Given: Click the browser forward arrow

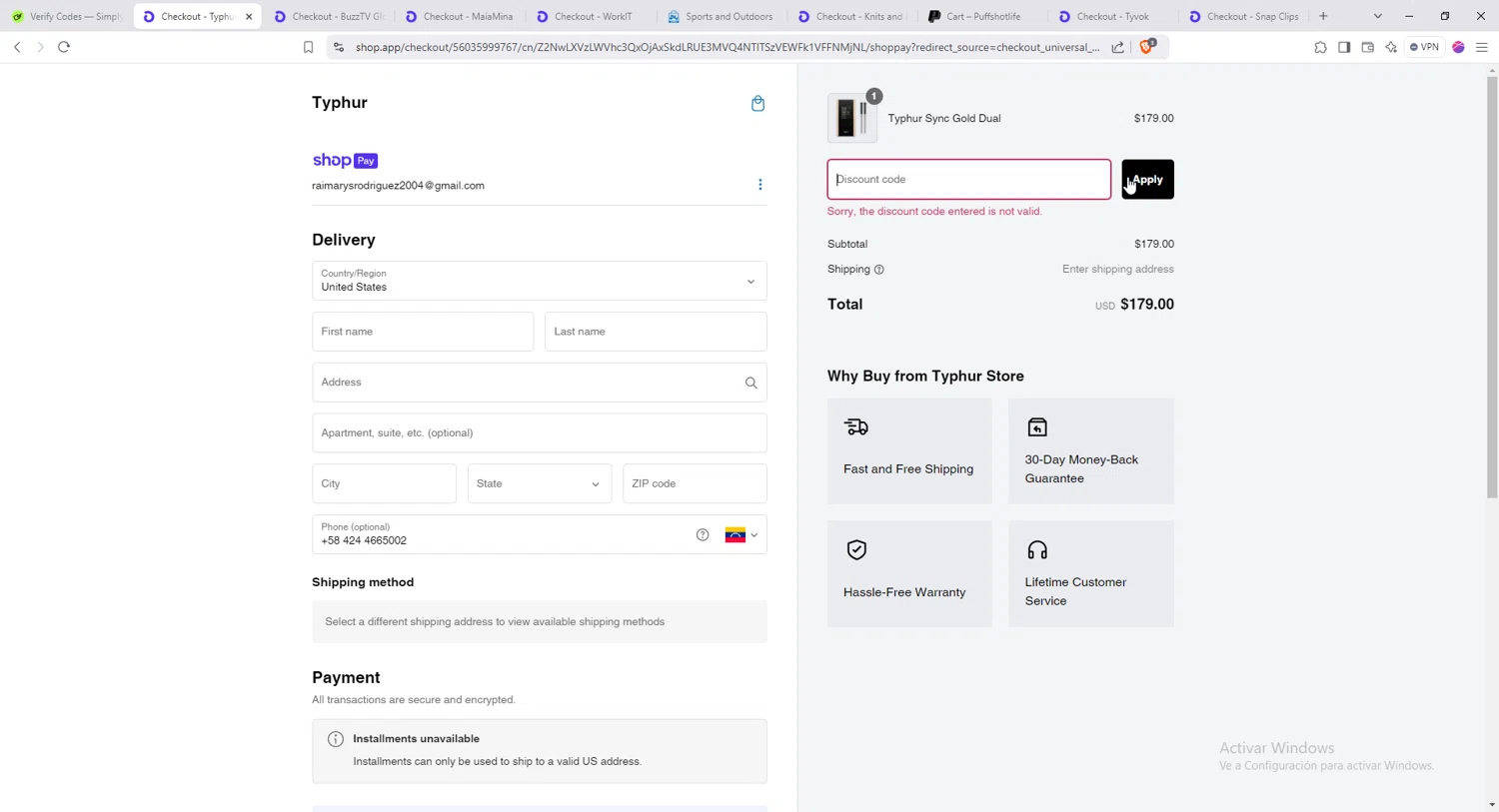Looking at the screenshot, I should click(x=40, y=47).
